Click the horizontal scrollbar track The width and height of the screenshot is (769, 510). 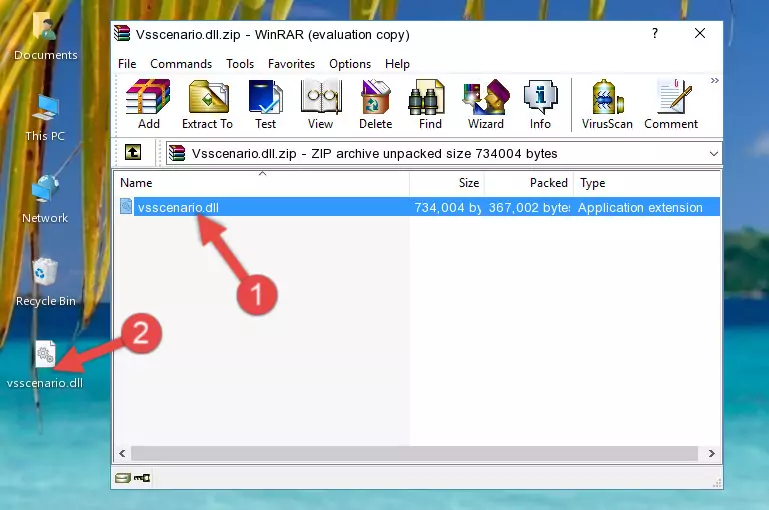(x=415, y=454)
